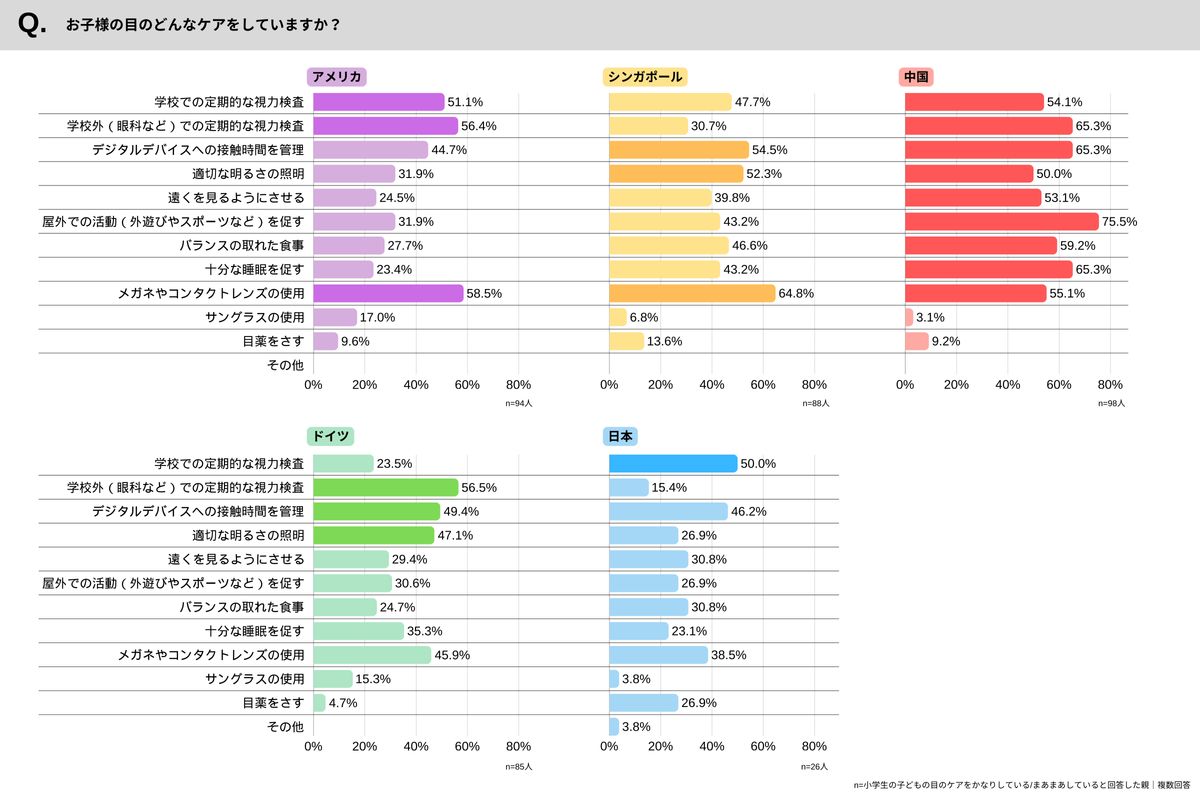Image resolution: width=1200 pixels, height=800 pixels.
Task: Click the large Q. icon in header
Action: (x=33, y=25)
